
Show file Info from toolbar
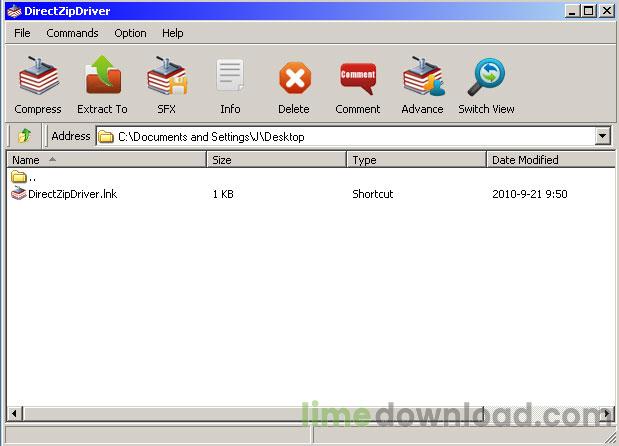click(x=230, y=75)
